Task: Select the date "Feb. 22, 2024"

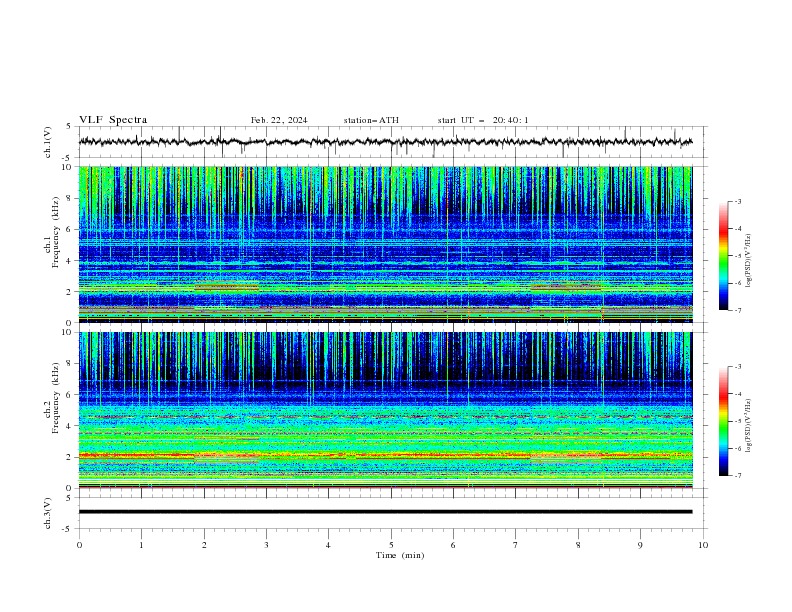Action: click(279, 120)
